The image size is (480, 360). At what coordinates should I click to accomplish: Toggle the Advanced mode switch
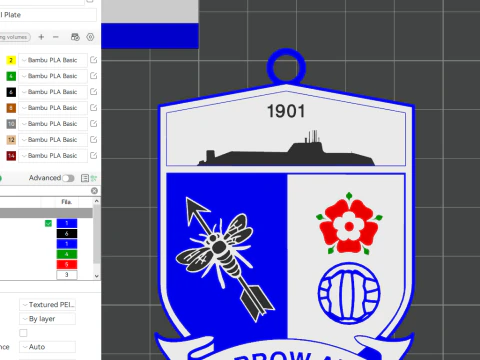coord(68,178)
